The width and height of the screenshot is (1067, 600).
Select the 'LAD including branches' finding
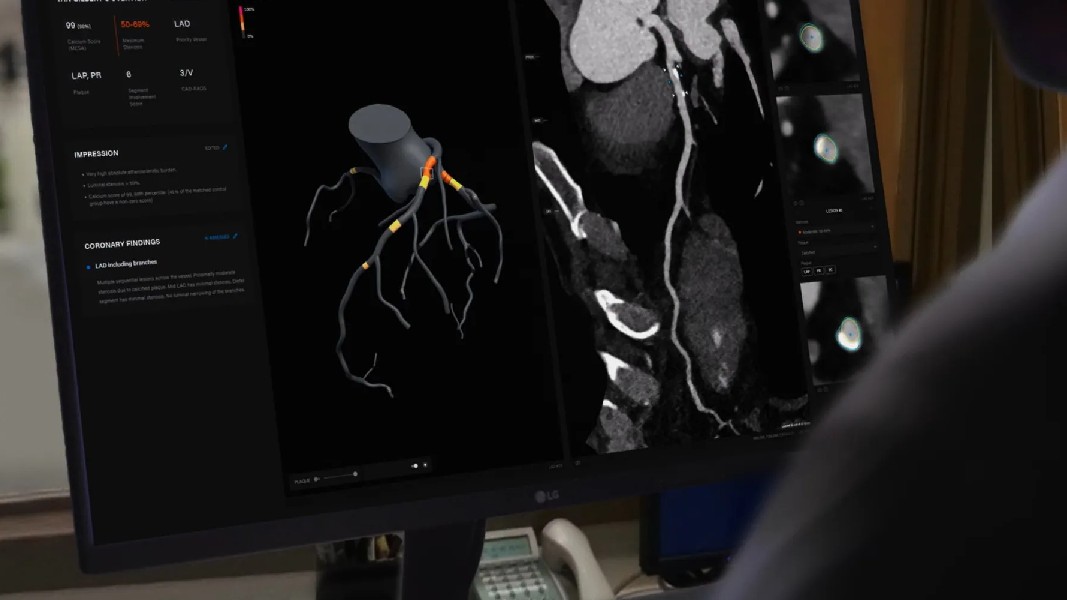126,264
